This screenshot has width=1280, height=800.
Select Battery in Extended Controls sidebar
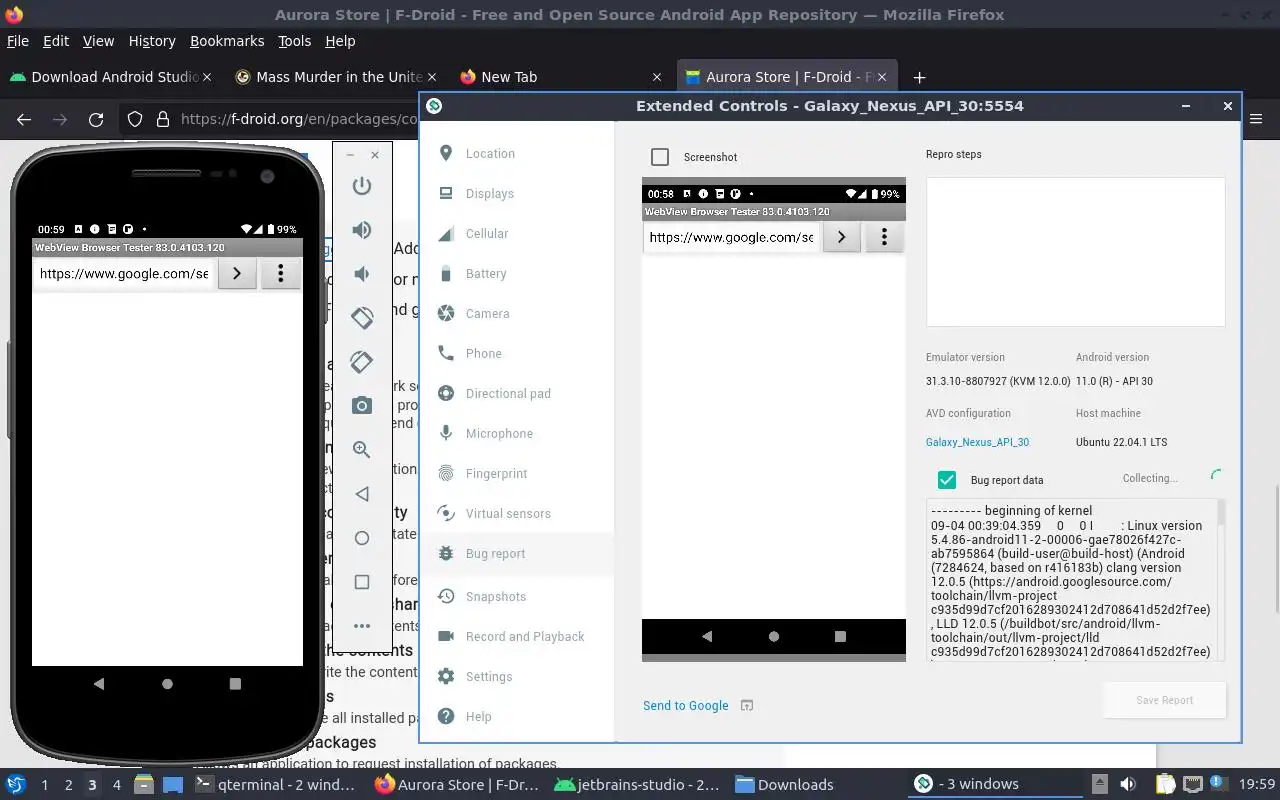[517, 274]
